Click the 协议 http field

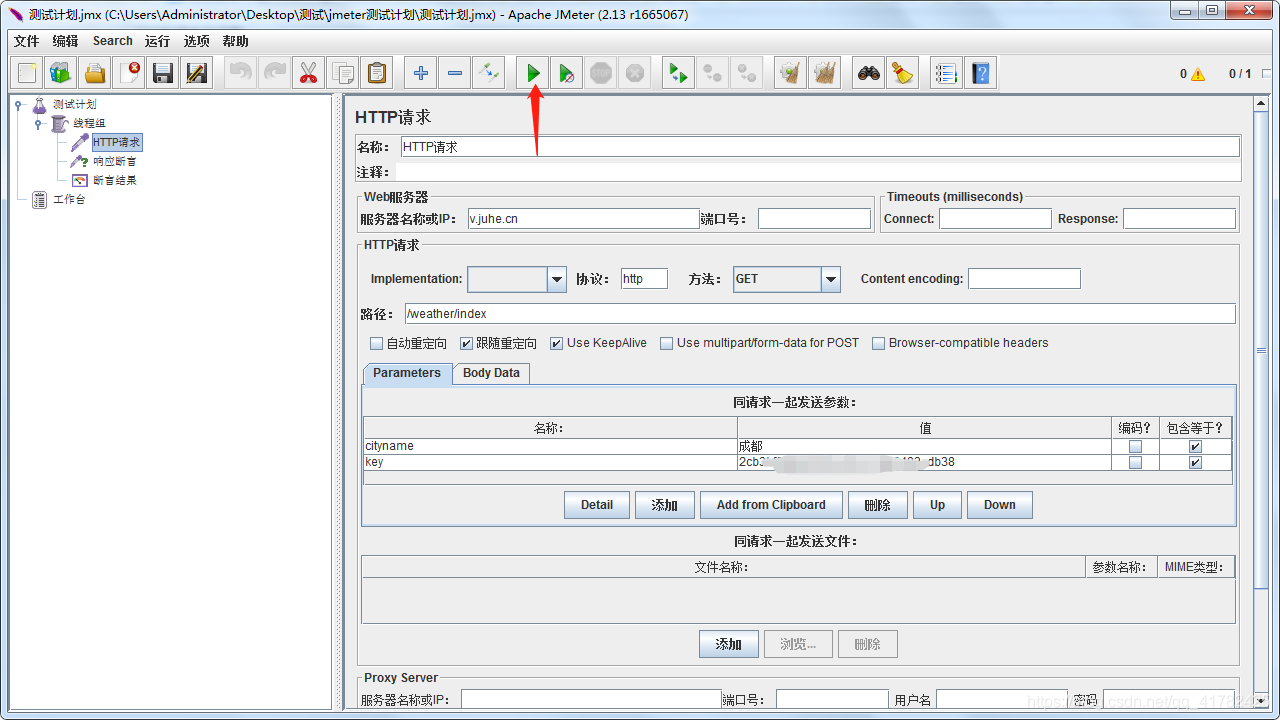[644, 279]
